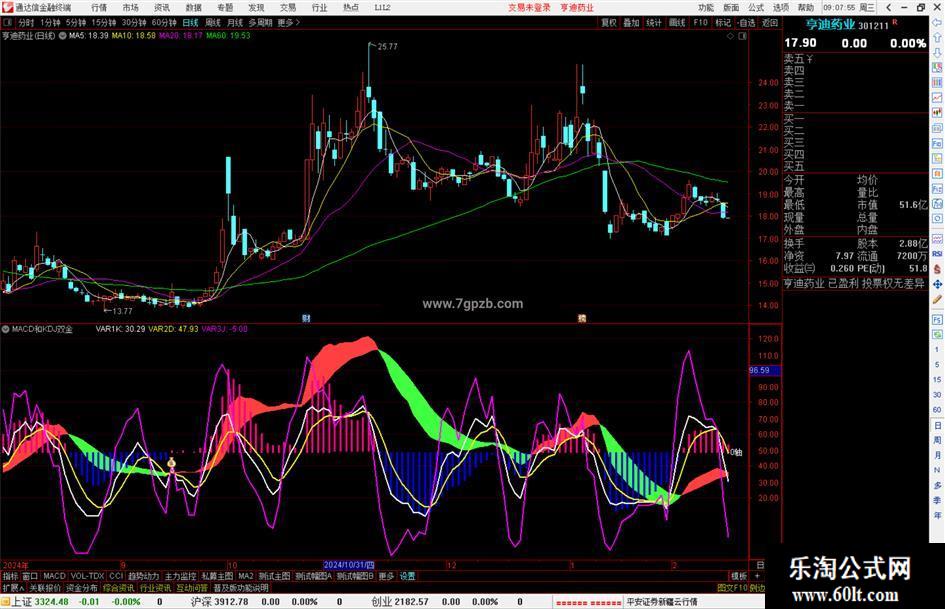Screen dimensions: 945x609
Task: Click the 统计 button
Action: coord(654,22)
